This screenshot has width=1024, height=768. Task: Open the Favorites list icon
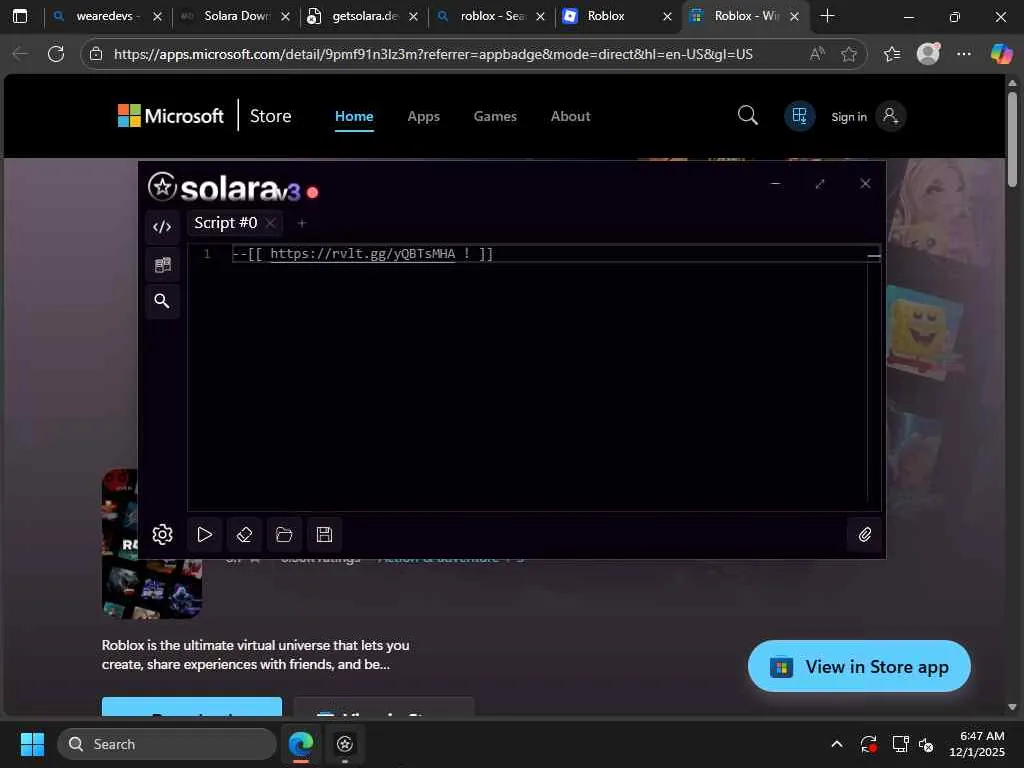(892, 54)
